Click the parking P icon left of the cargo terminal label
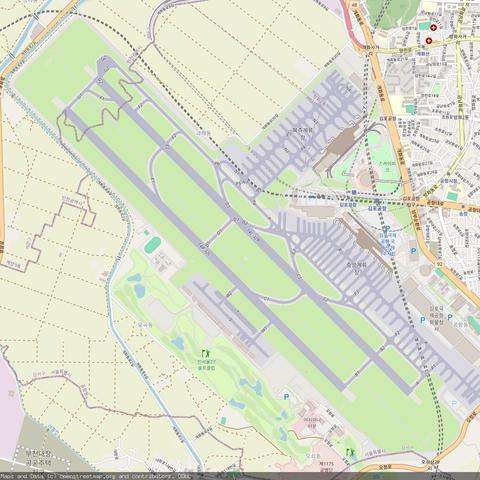Screen dimensions: 480x480 [423, 320]
